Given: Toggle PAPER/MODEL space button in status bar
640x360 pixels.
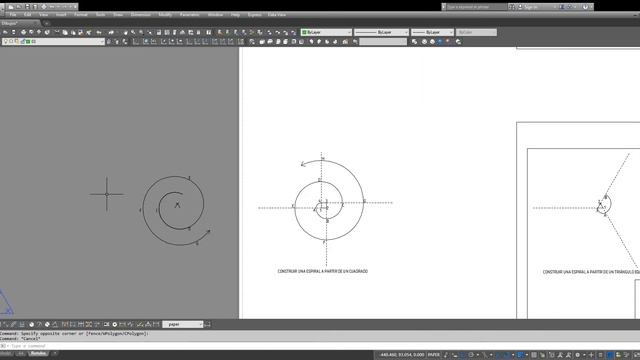Looking at the screenshot, I should tap(433, 355).
